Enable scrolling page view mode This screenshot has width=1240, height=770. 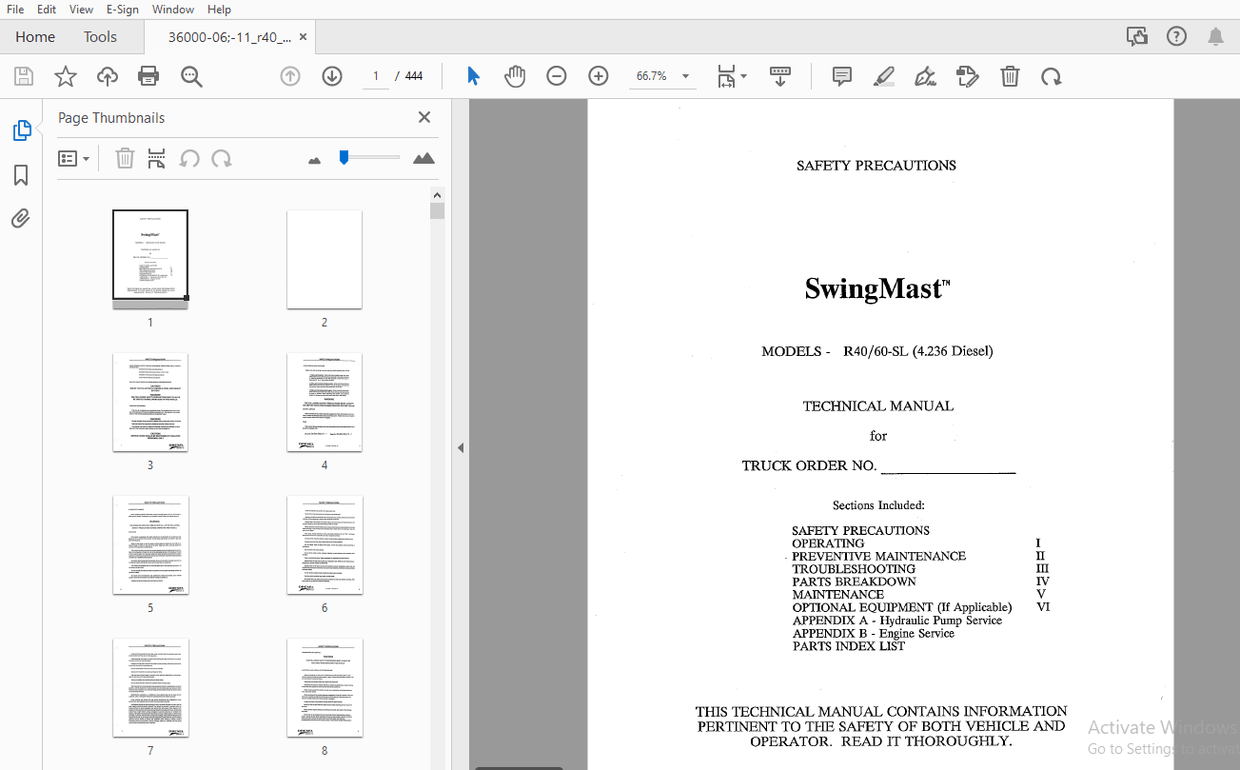tap(780, 76)
